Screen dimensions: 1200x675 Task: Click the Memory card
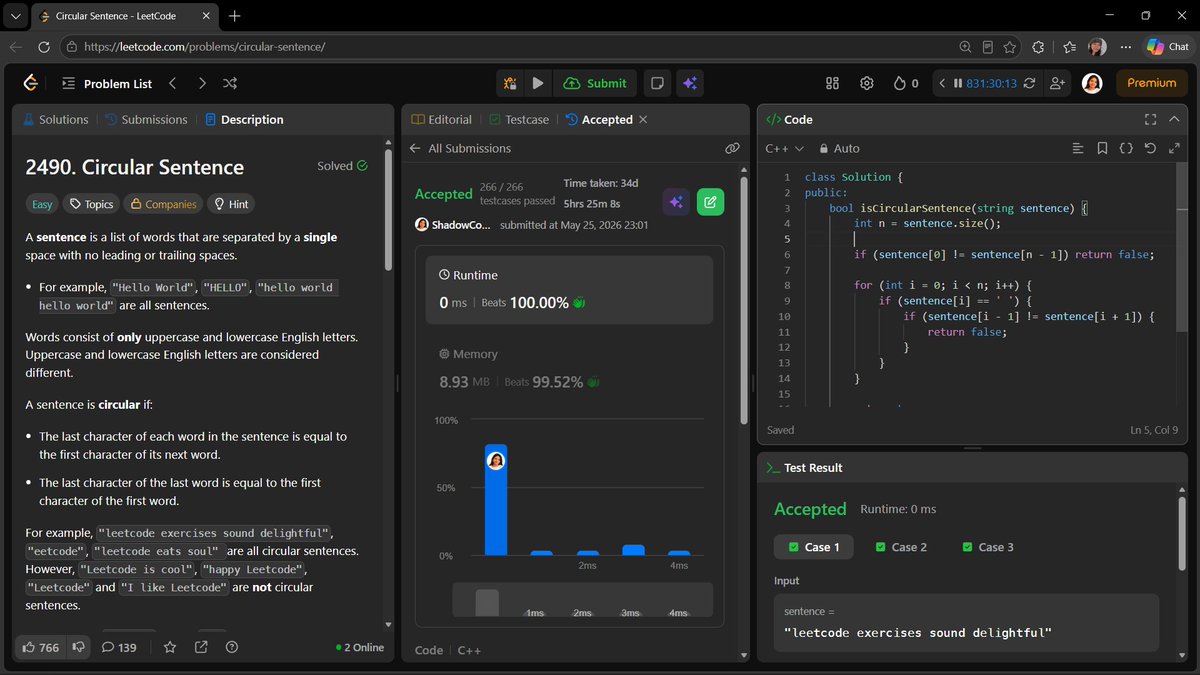point(569,368)
